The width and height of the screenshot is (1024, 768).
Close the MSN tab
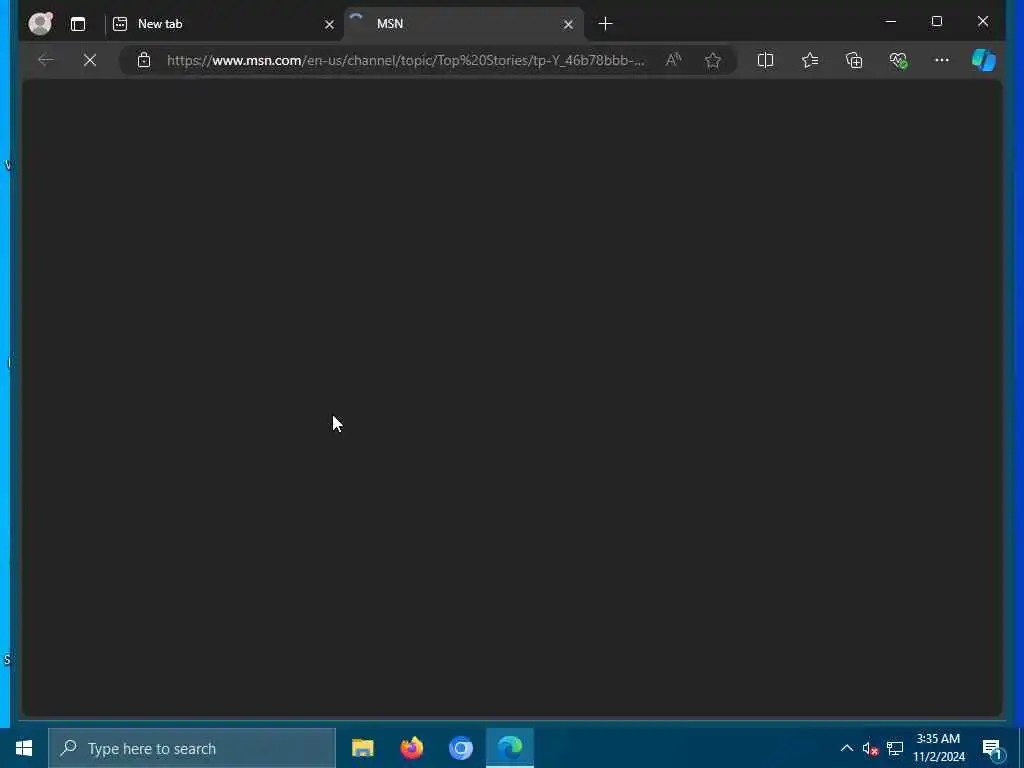coord(568,24)
